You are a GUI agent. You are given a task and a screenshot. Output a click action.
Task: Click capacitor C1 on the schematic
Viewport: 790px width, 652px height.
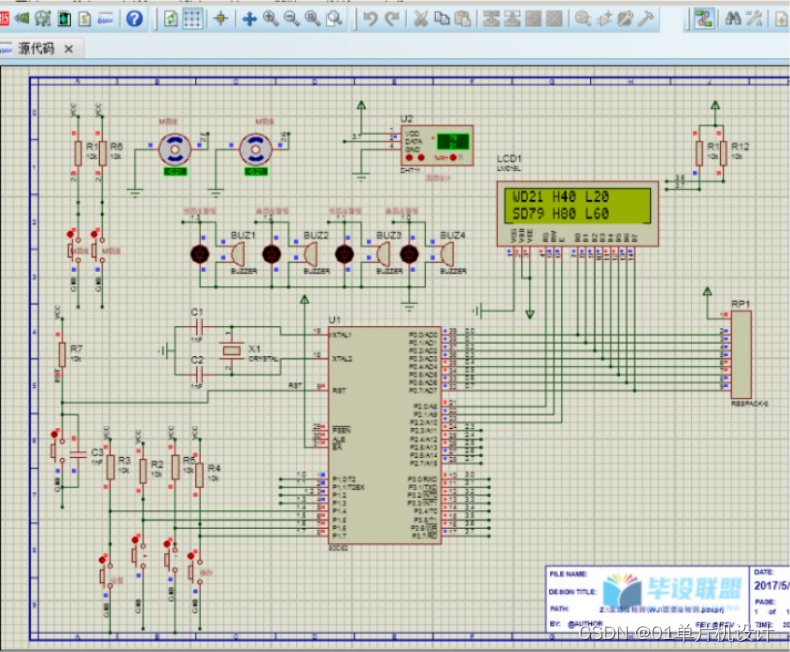click(x=198, y=327)
